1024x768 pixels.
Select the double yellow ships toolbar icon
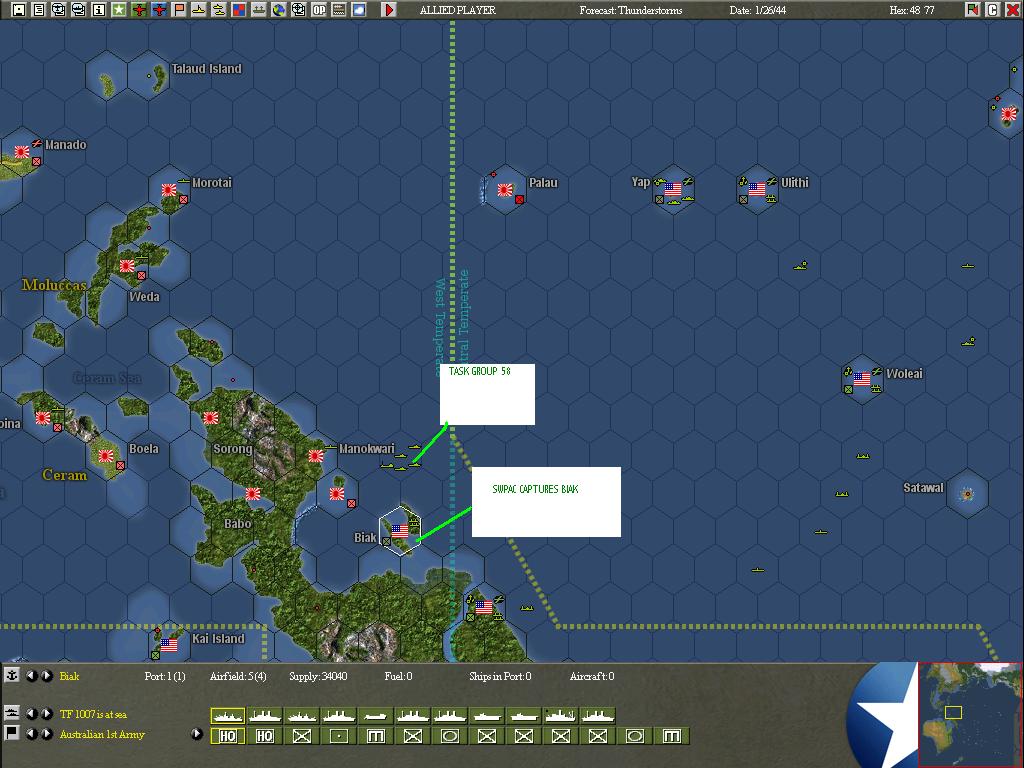point(219,10)
